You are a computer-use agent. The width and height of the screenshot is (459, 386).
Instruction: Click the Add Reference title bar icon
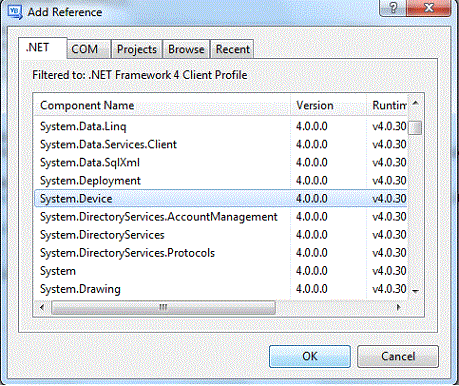pos(15,12)
